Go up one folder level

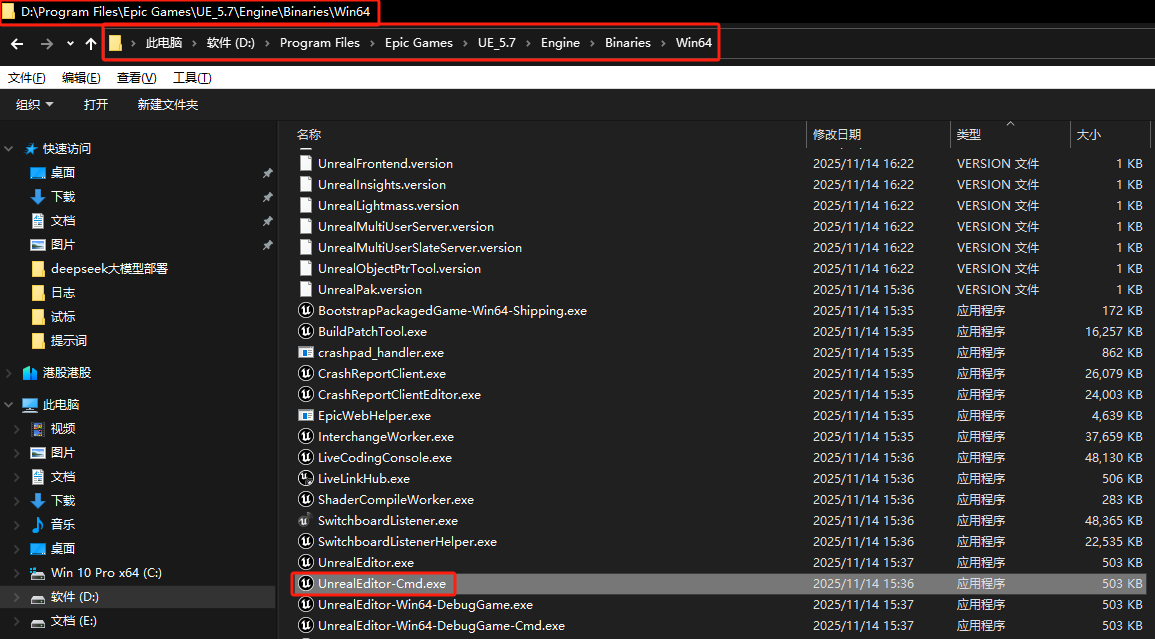coord(91,43)
